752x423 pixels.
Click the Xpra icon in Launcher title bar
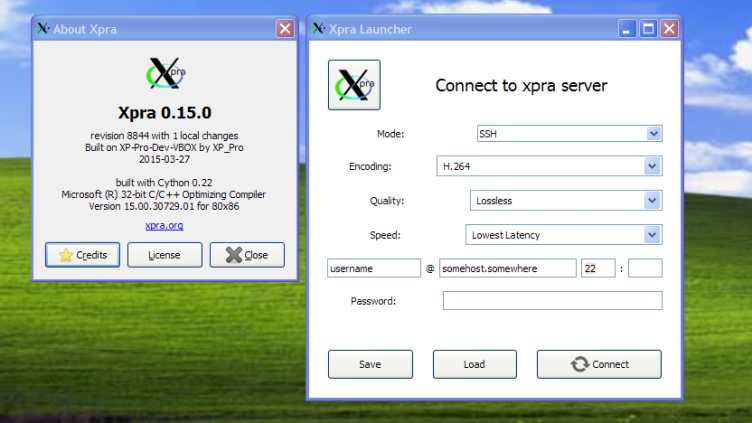[x=318, y=29]
